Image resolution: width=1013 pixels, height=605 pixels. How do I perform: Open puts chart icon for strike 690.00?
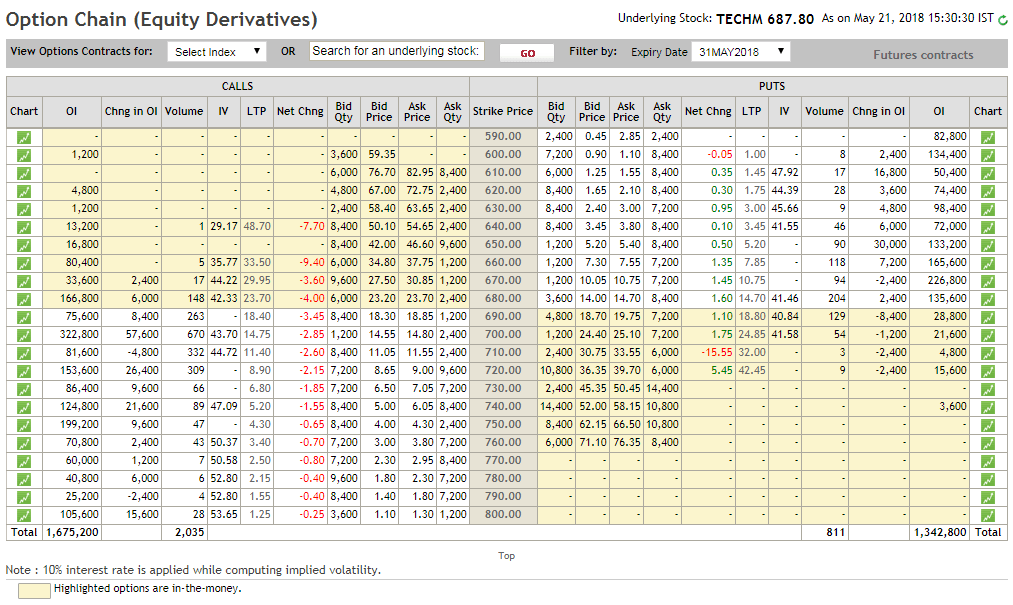(x=988, y=317)
